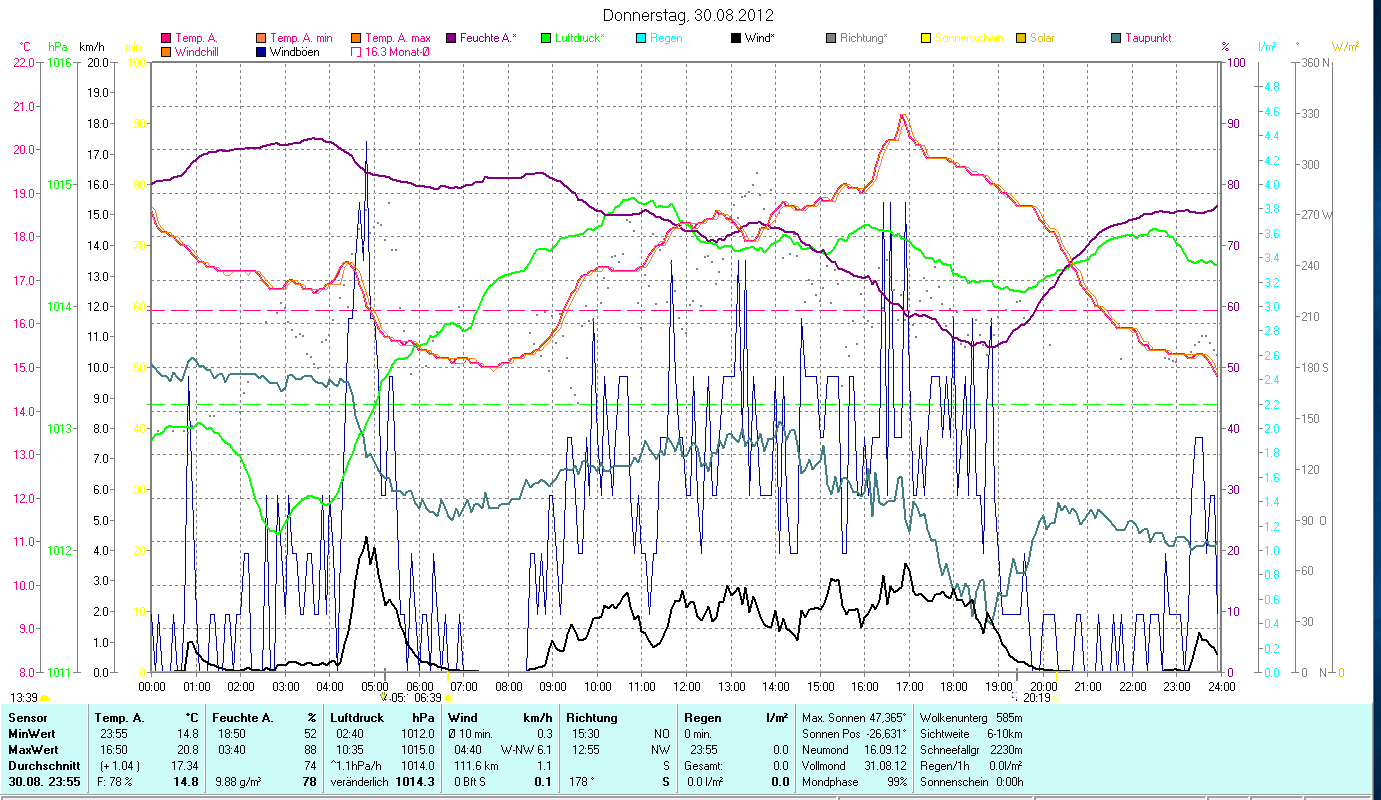This screenshot has width=1381, height=800.
Task: Select the Solar legend label
Action: point(1042,38)
